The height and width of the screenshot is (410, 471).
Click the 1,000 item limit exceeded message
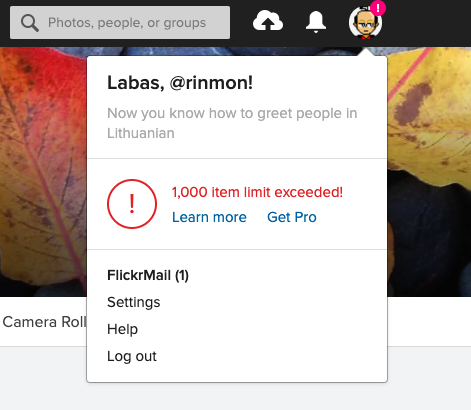click(x=257, y=192)
